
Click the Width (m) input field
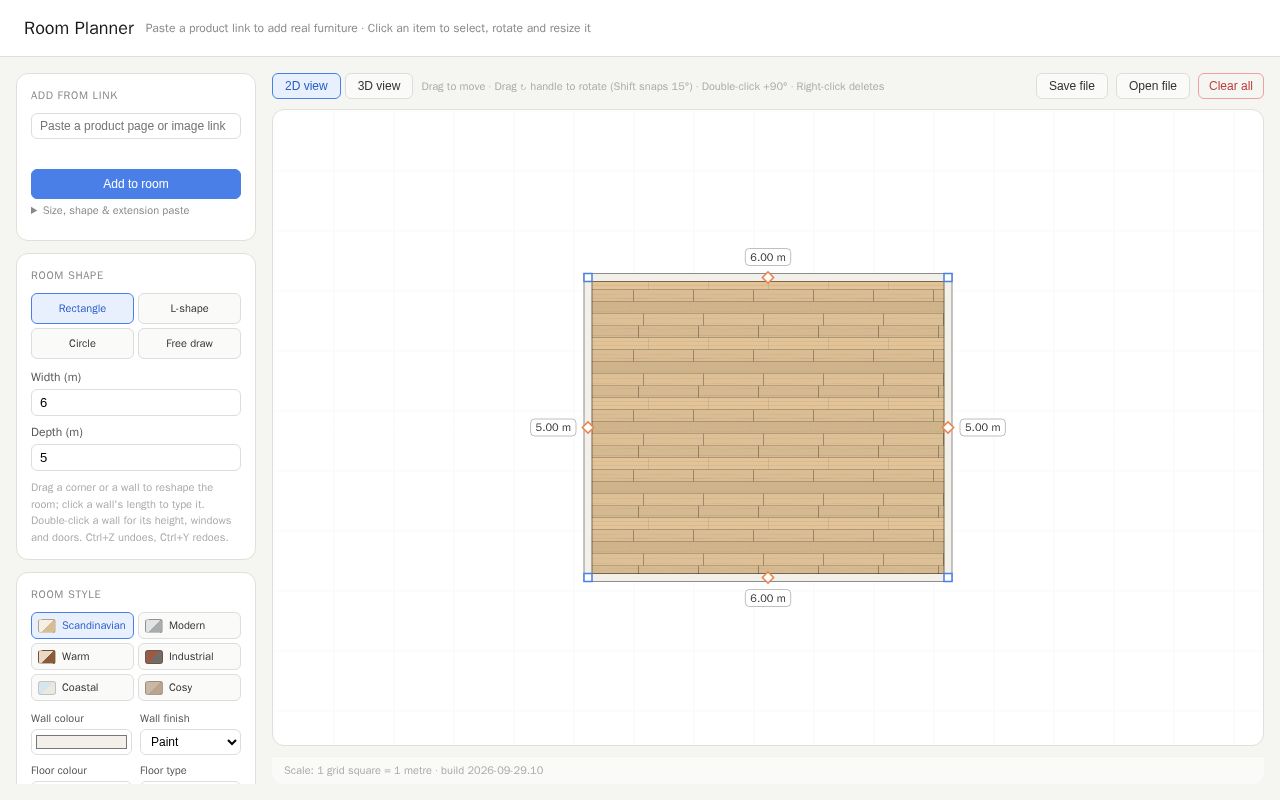[x=136, y=403]
